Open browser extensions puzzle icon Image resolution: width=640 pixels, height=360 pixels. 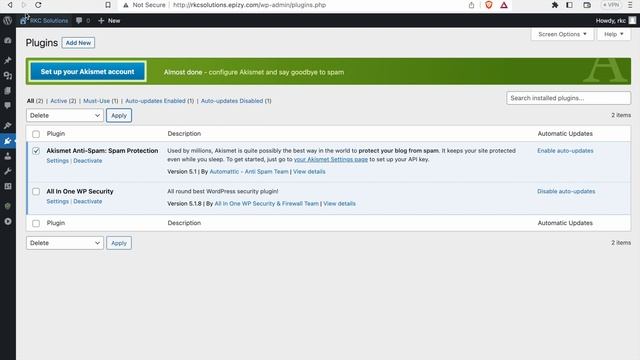pyautogui.click(x=555, y=5)
